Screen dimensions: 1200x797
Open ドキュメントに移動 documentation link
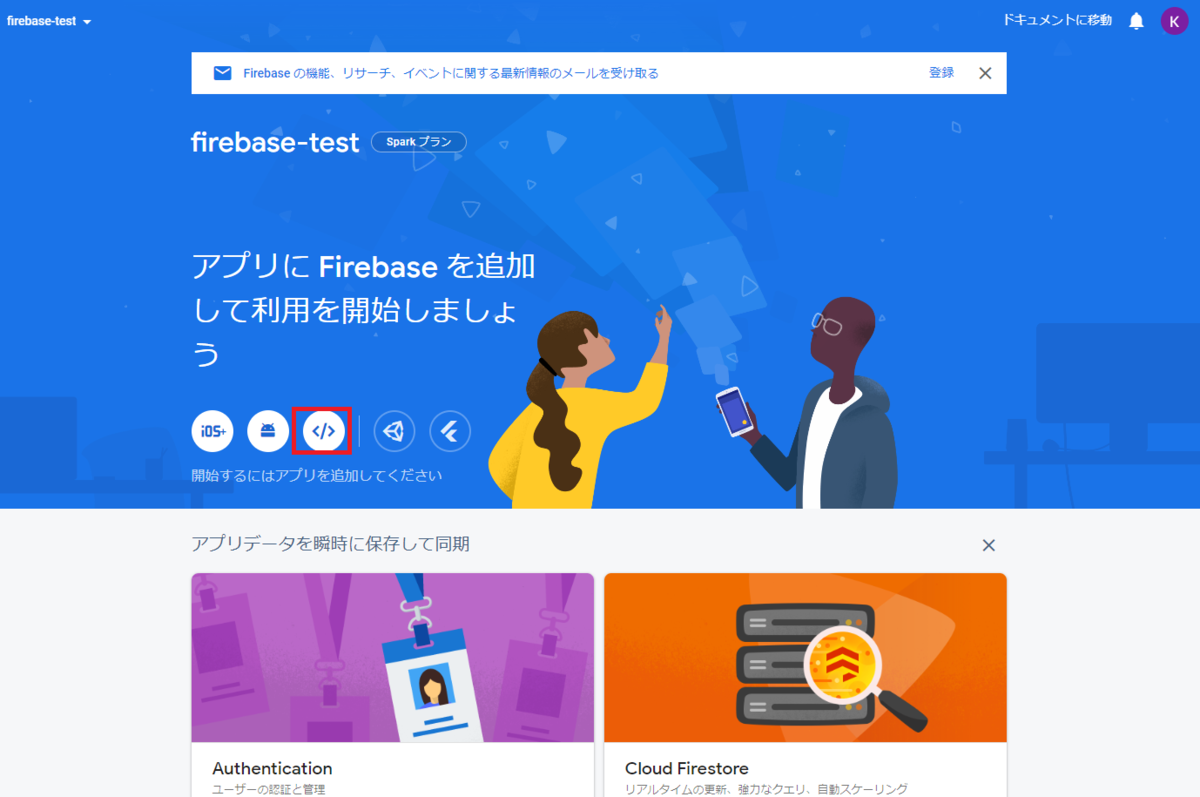(x=1057, y=21)
